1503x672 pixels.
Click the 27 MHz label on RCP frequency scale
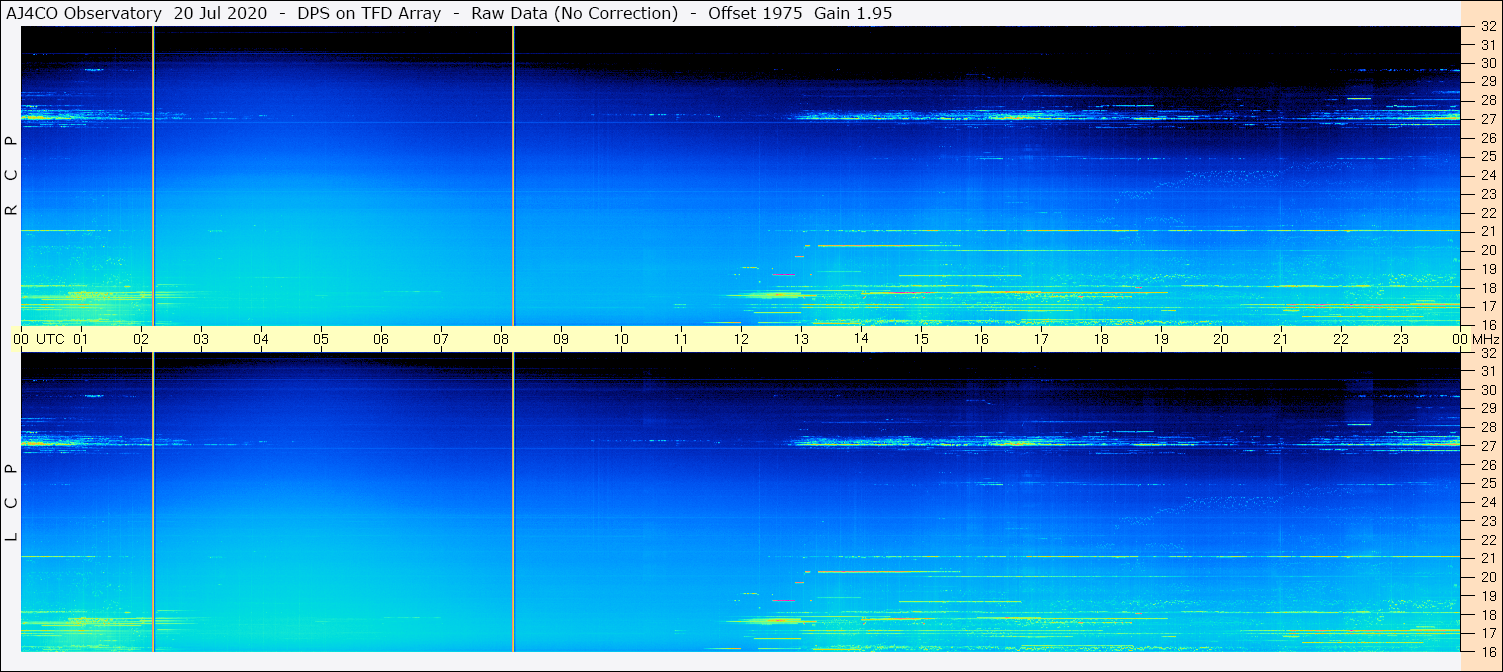[x=1488, y=119]
